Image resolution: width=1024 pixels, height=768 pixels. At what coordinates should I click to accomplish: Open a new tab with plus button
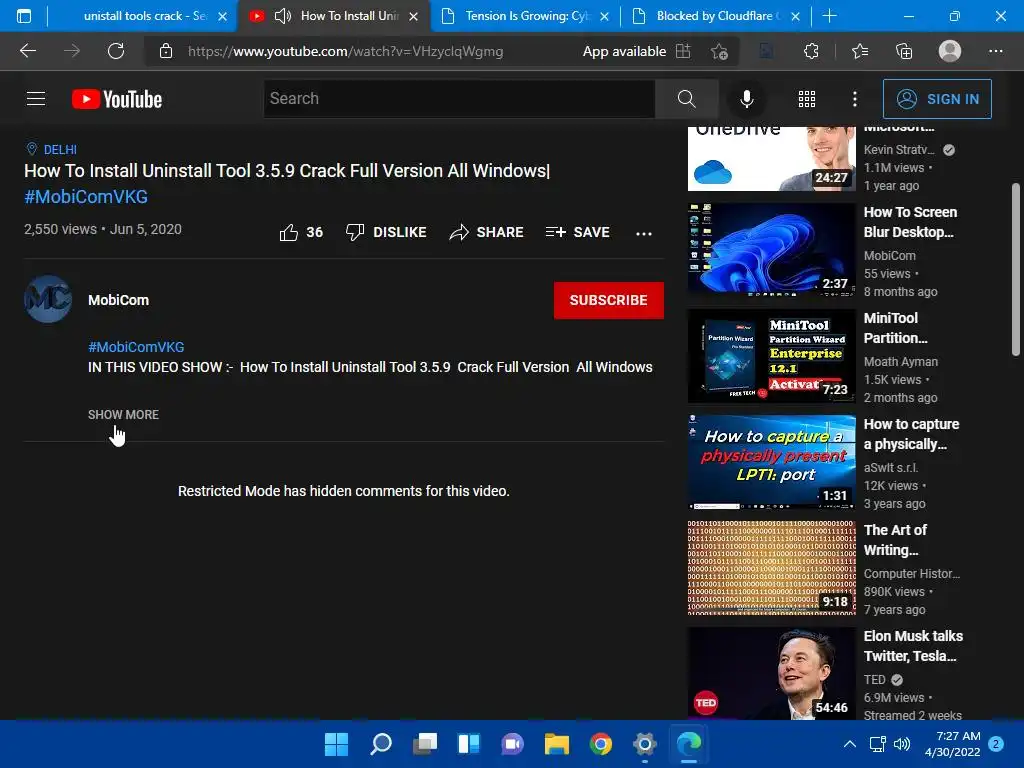point(829,16)
